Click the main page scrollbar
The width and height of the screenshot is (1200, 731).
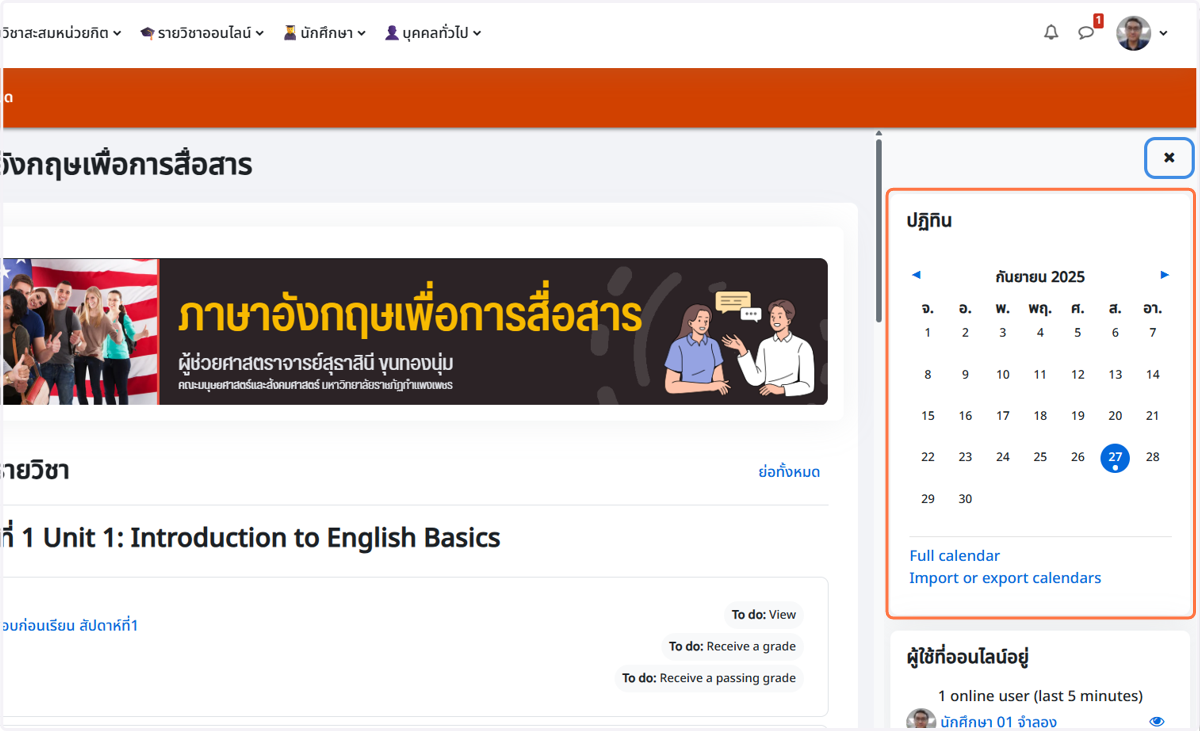coord(879,230)
